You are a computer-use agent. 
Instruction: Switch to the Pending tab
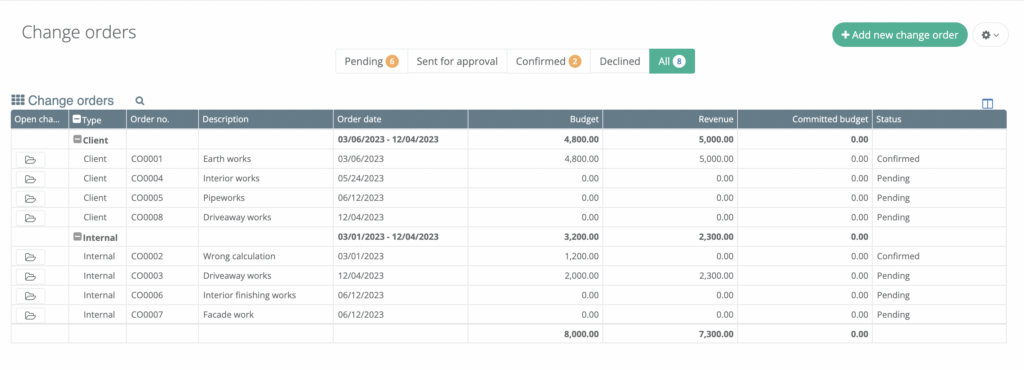[372, 61]
